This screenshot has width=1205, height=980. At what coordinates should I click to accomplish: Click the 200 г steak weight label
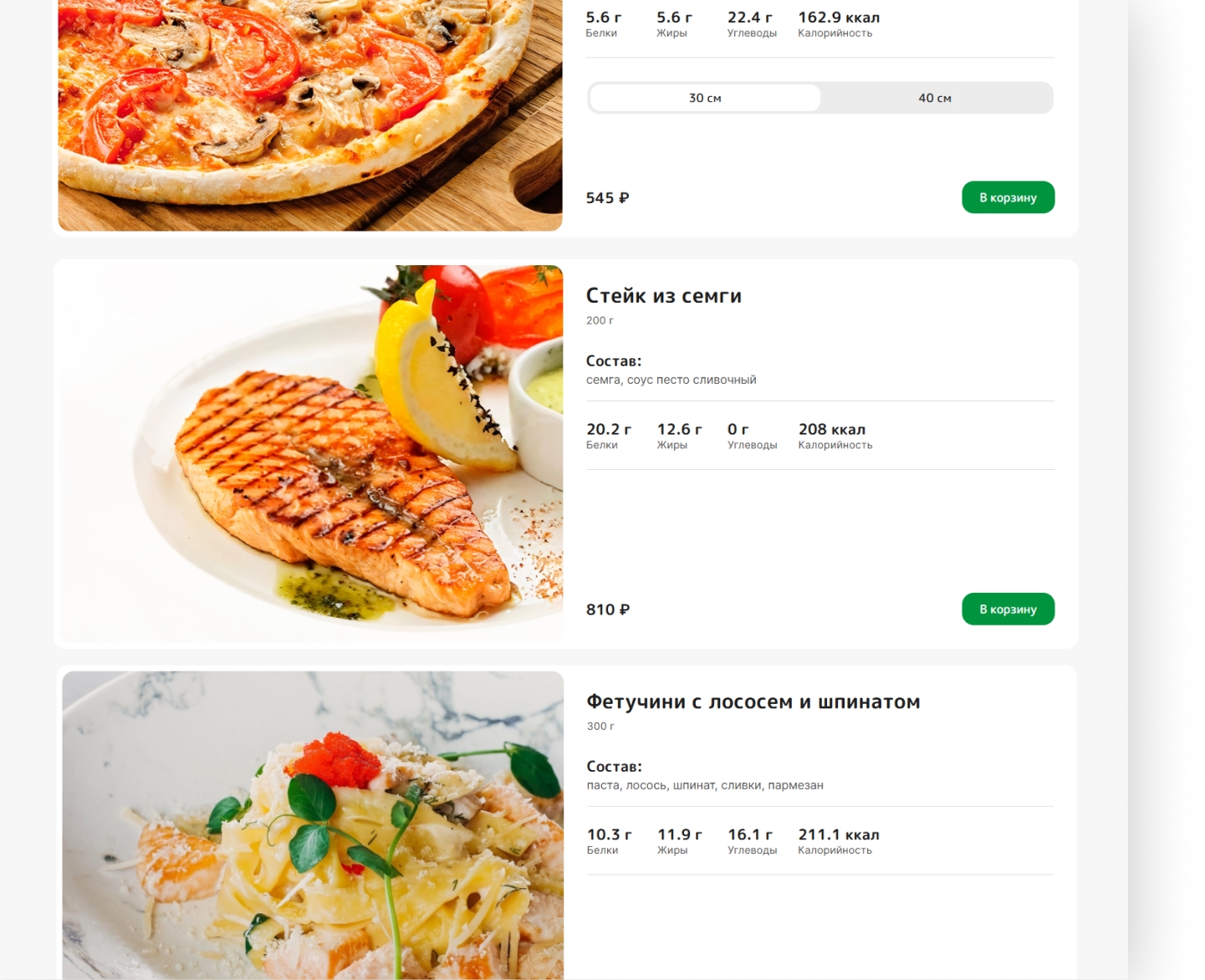pos(600,320)
